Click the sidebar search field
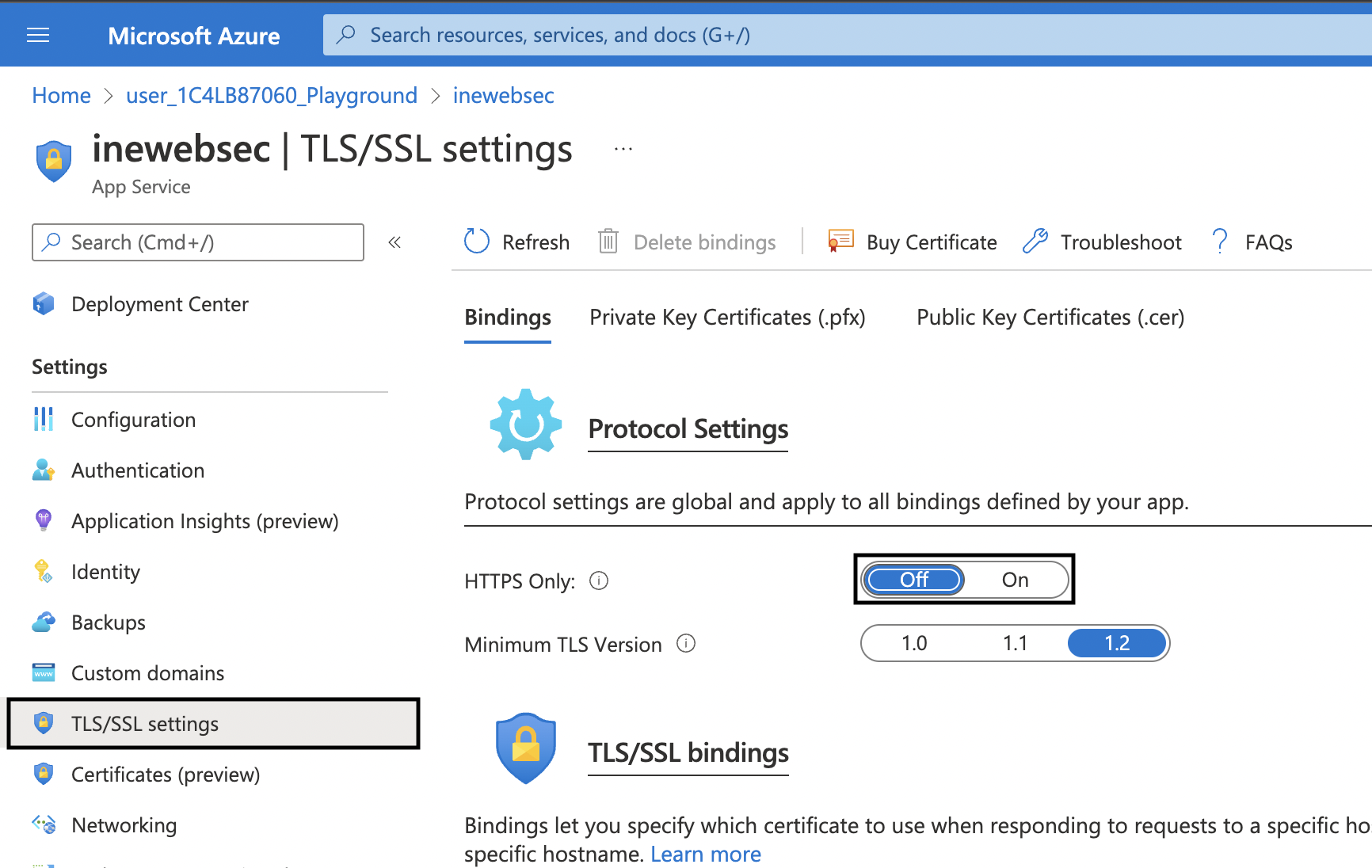The height and width of the screenshot is (868, 1372). point(198,242)
